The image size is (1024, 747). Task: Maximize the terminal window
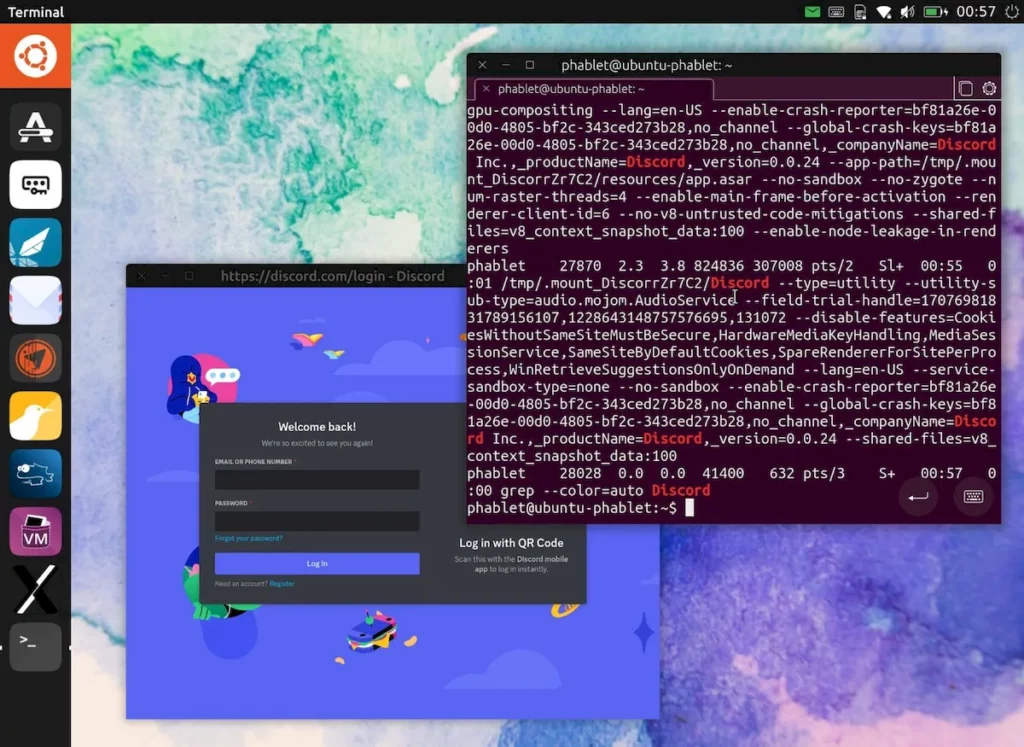pyautogui.click(x=530, y=65)
